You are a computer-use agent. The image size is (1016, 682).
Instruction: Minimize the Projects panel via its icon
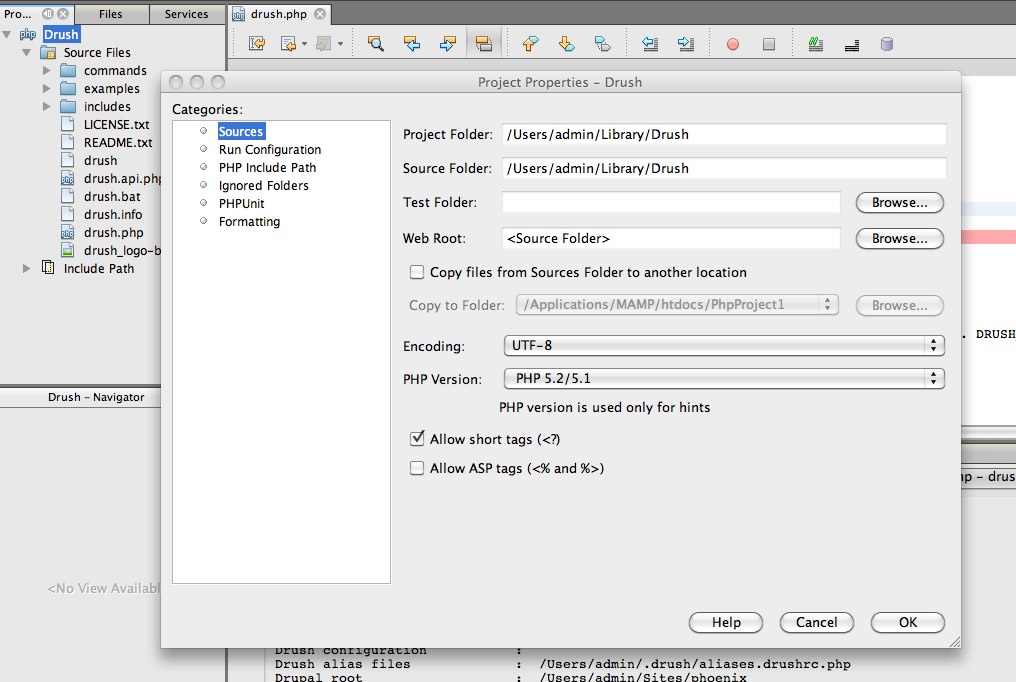pyautogui.click(x=48, y=13)
